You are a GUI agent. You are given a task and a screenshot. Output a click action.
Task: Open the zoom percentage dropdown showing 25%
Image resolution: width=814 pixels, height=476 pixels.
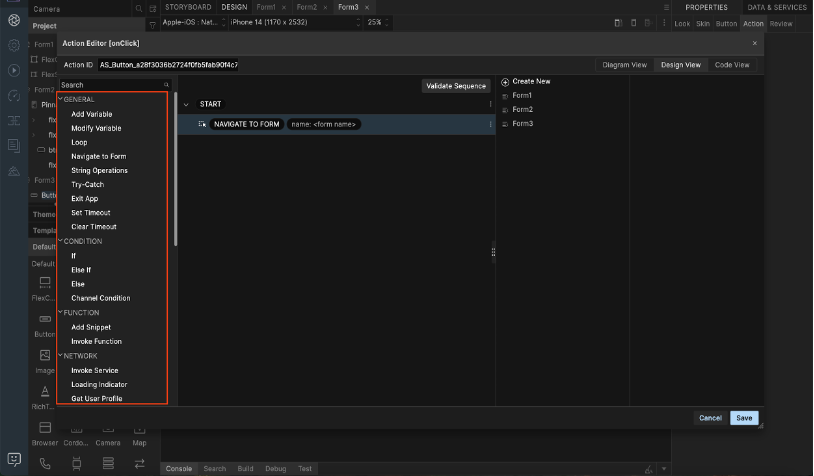[x=378, y=22]
